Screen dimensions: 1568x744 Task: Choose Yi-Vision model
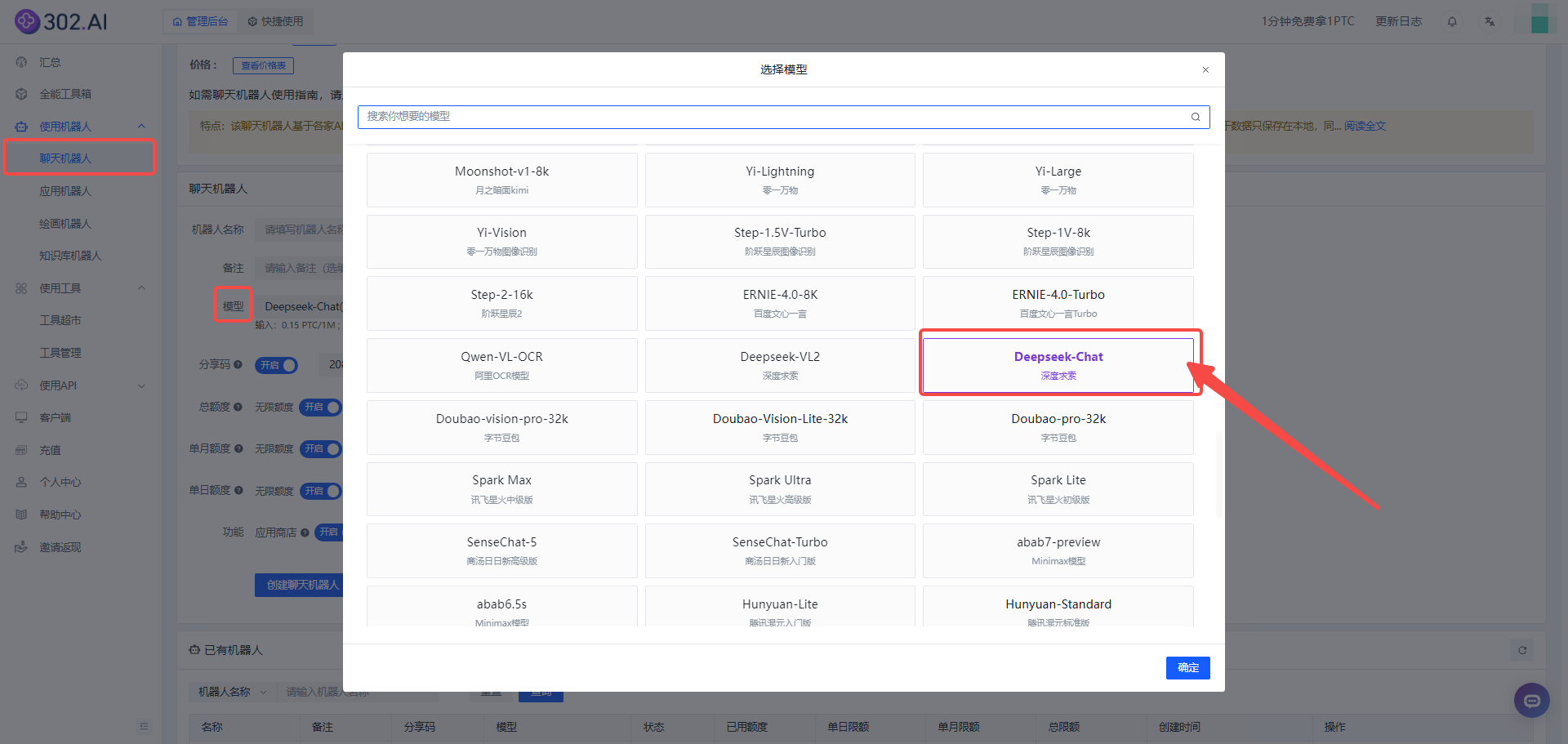coord(501,242)
